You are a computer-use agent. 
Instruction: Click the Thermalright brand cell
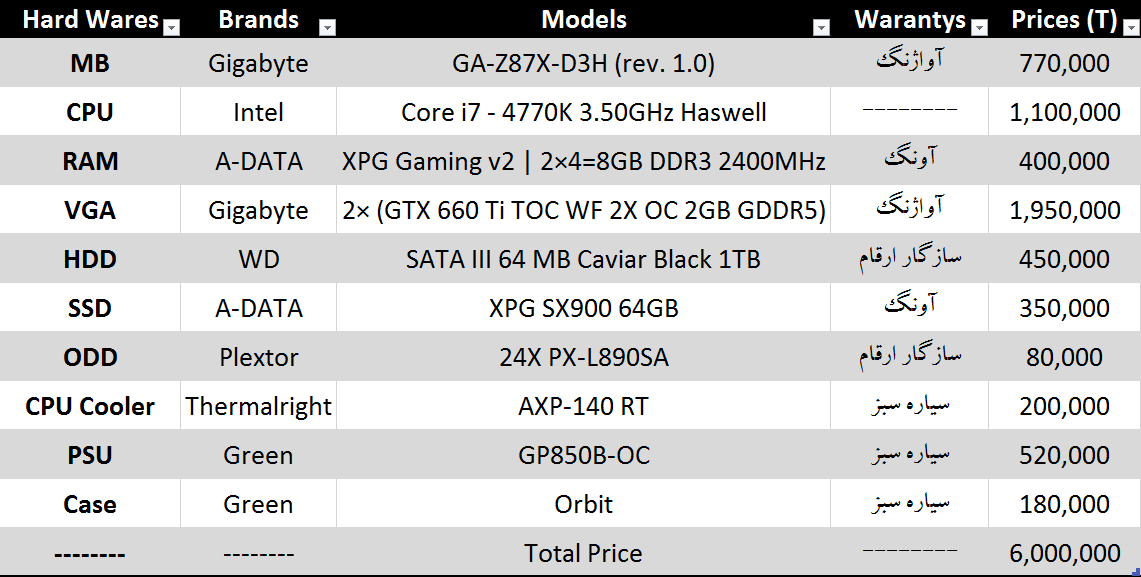click(x=258, y=407)
